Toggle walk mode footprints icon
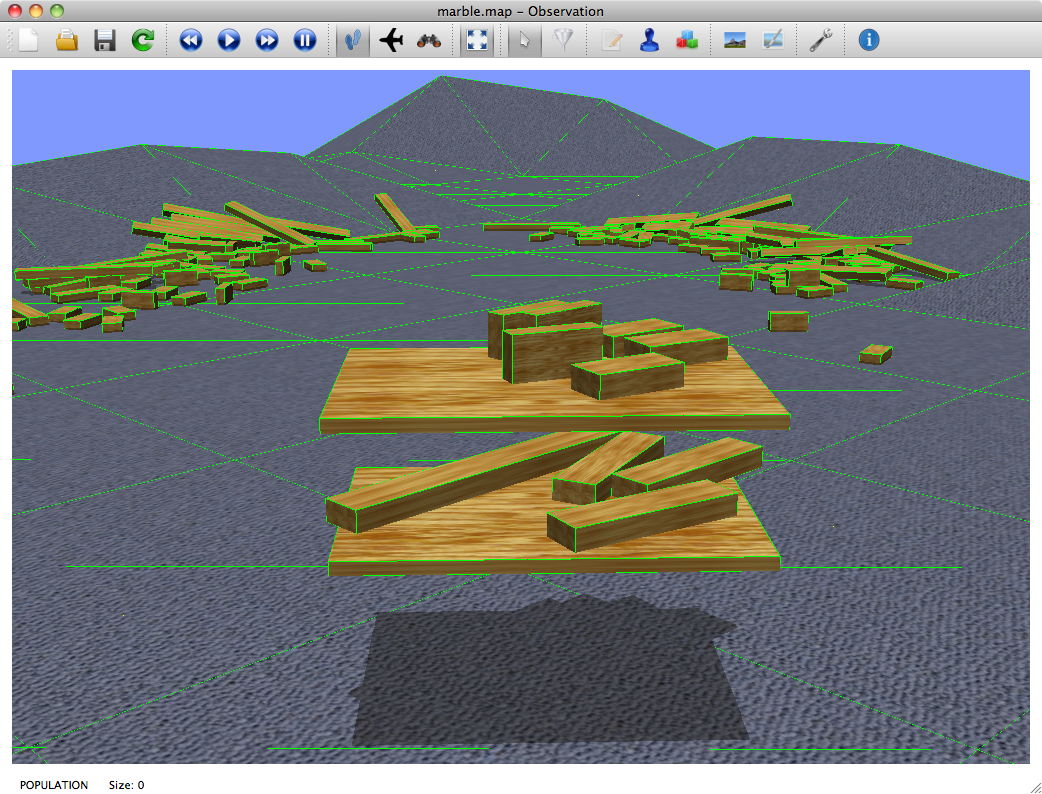Screen dimensions: 1042x794 click(352, 40)
